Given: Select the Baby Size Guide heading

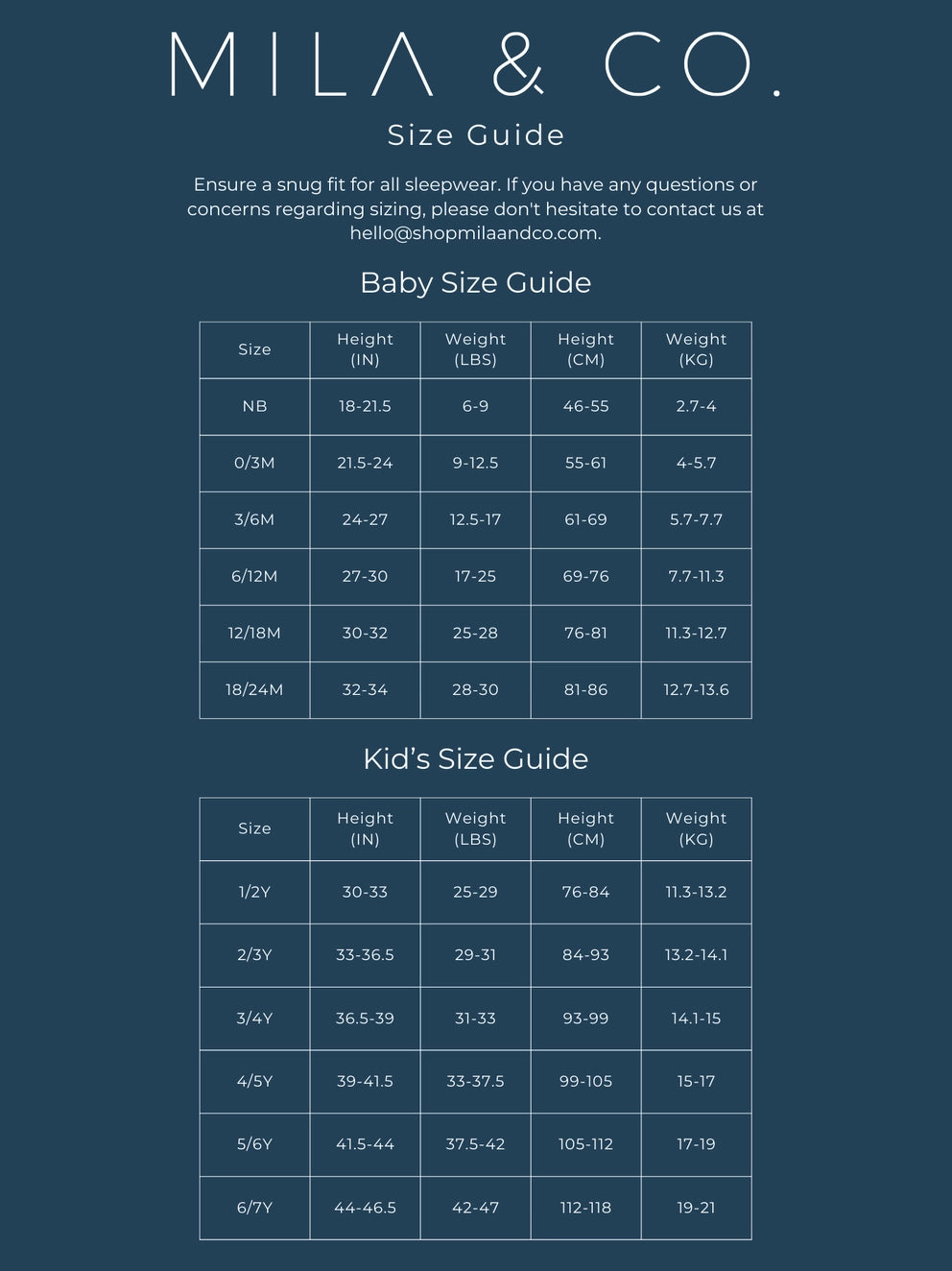Looking at the screenshot, I should point(475,282).
